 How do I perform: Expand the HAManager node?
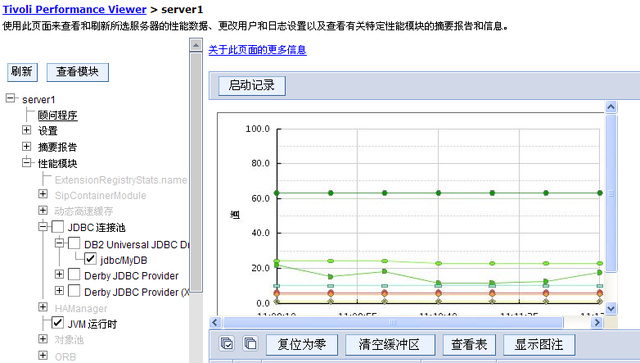coord(43,307)
